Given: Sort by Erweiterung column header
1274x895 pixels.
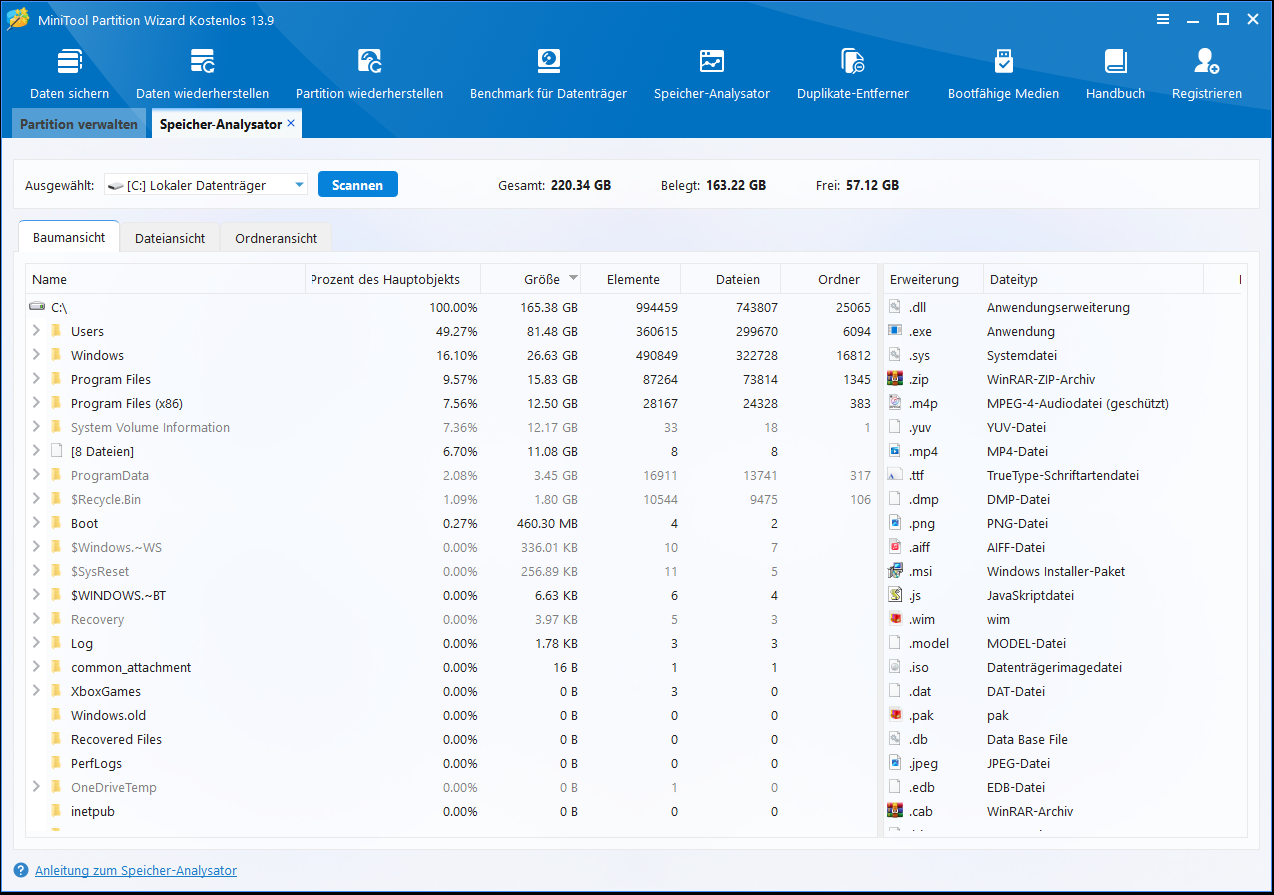Looking at the screenshot, I should click(x=932, y=280).
